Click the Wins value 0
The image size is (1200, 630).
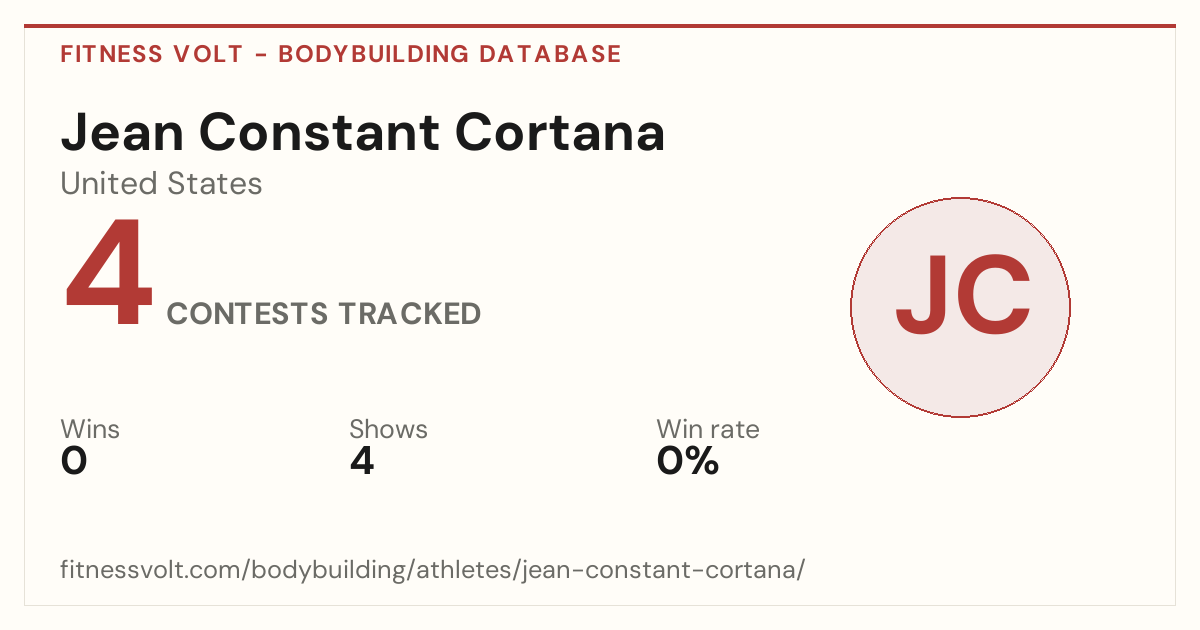point(74,462)
